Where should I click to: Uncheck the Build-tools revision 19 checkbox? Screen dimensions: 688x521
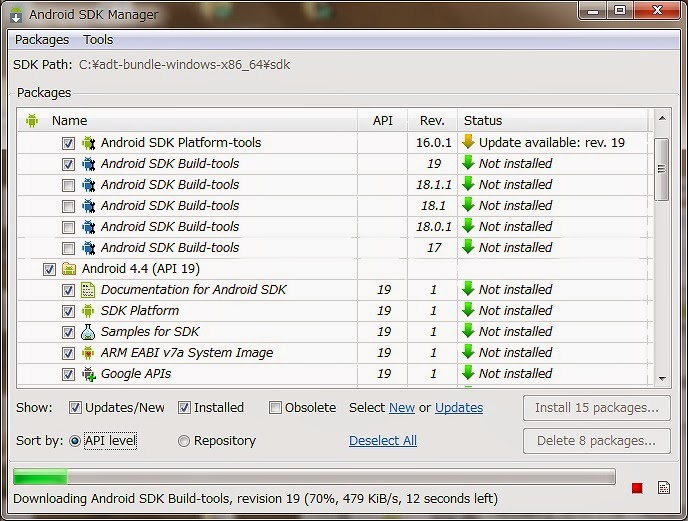click(68, 164)
